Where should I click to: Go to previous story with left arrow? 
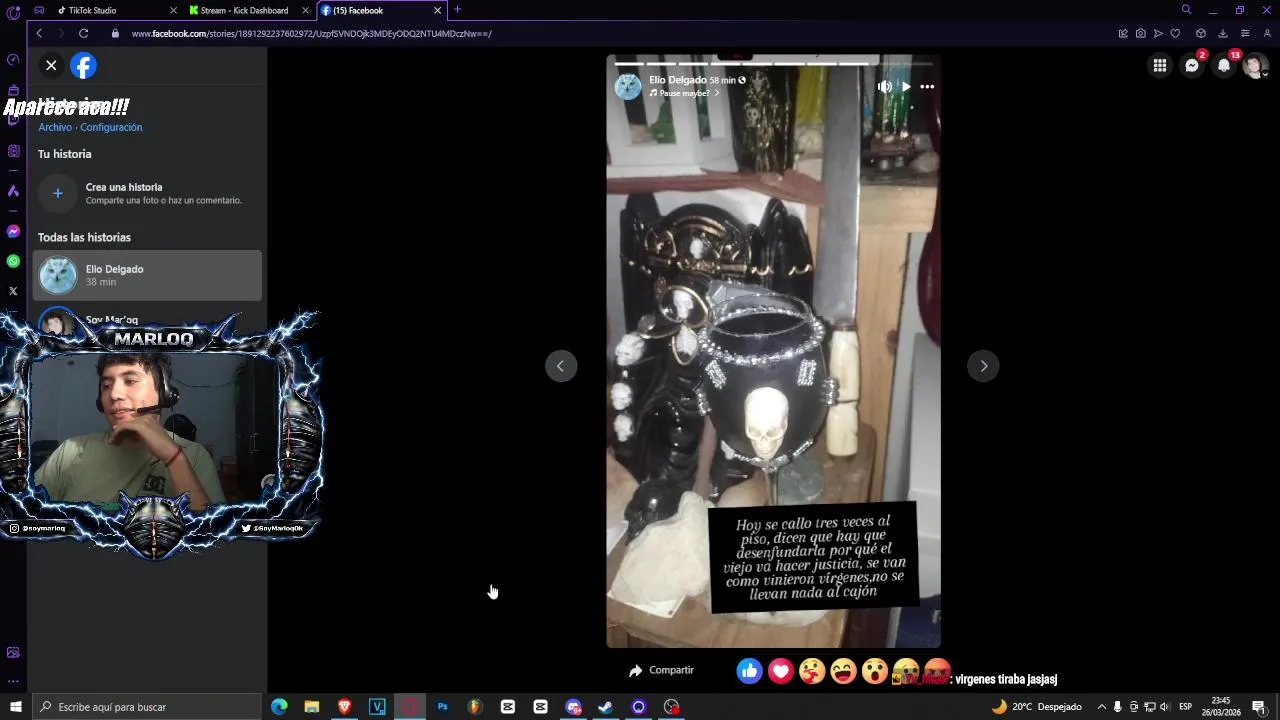click(x=561, y=366)
